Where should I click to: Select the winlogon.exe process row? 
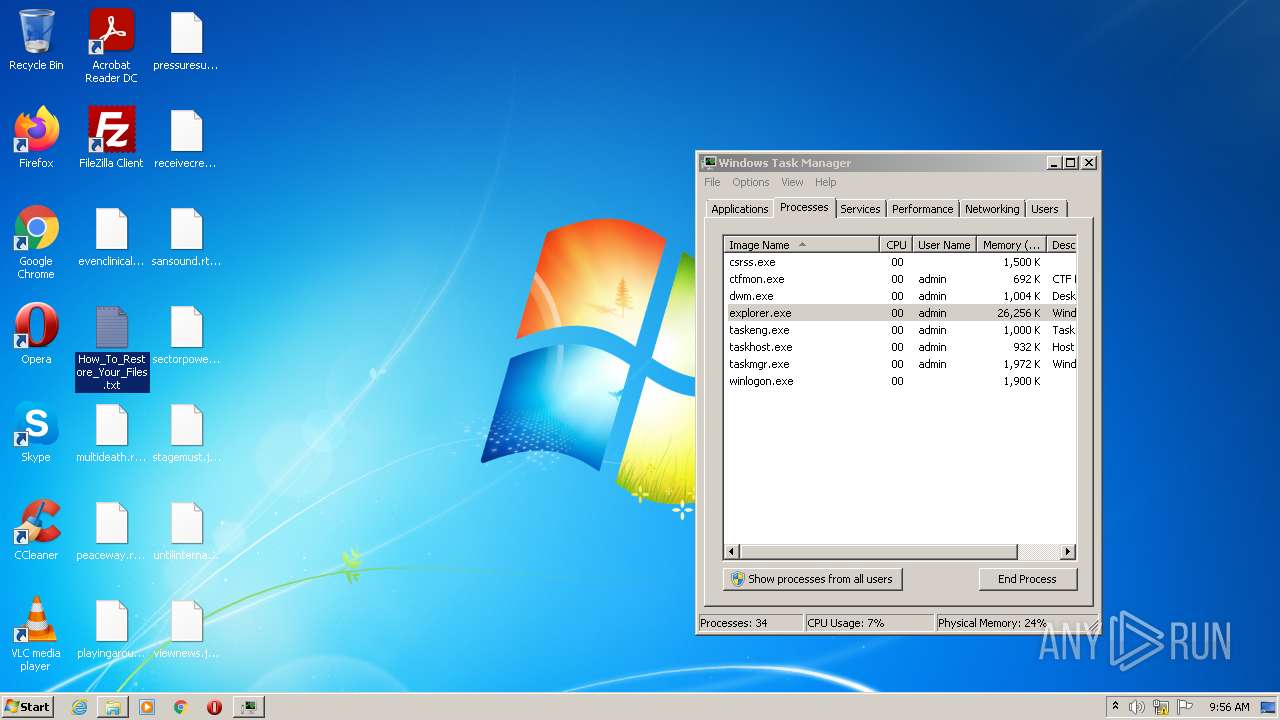pos(900,381)
